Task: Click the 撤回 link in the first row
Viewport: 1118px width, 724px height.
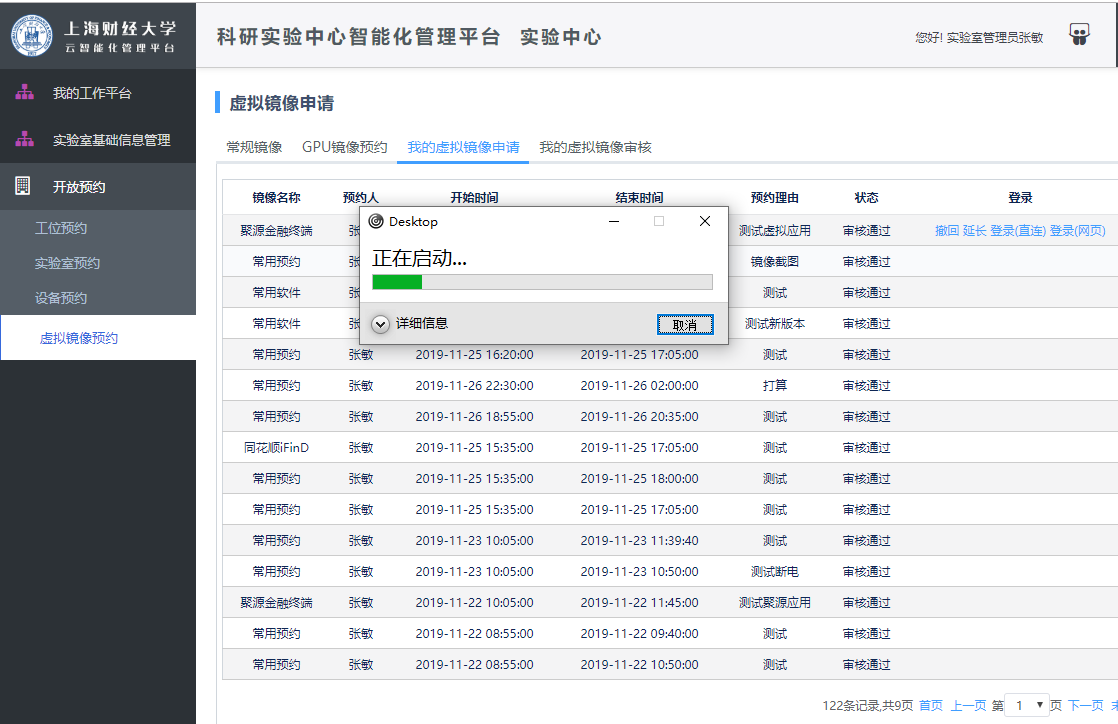Action: tap(947, 230)
